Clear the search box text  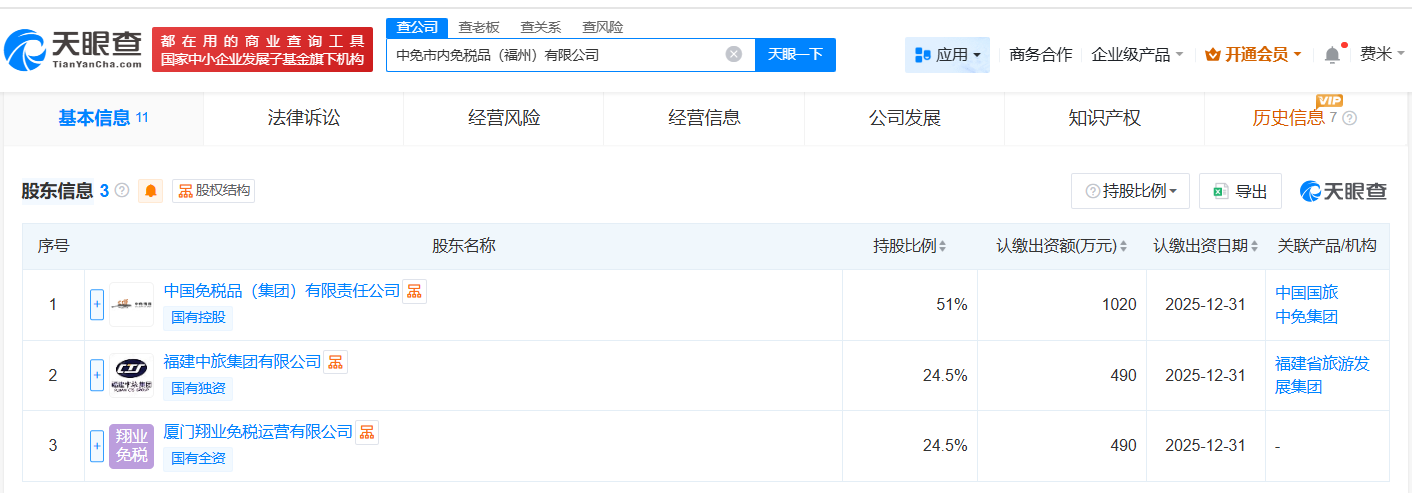[733, 54]
